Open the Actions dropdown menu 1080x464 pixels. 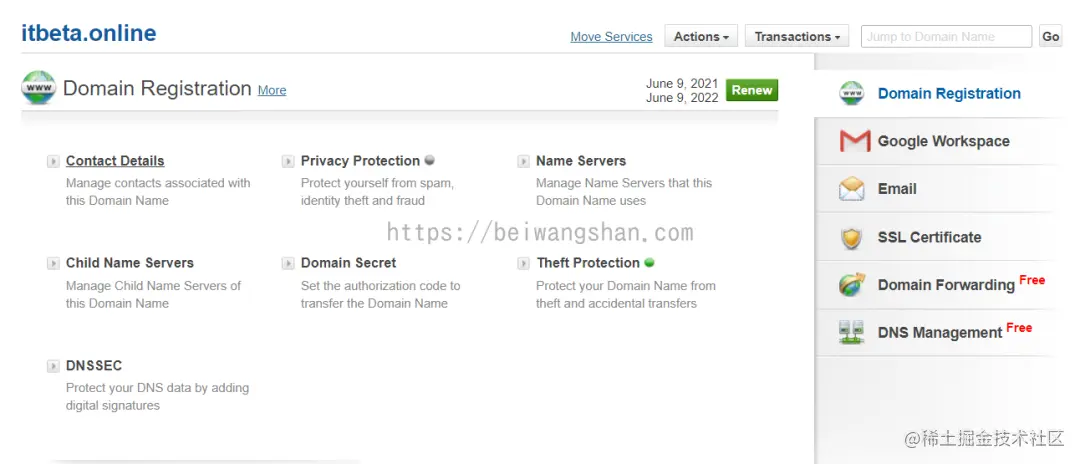pos(701,36)
